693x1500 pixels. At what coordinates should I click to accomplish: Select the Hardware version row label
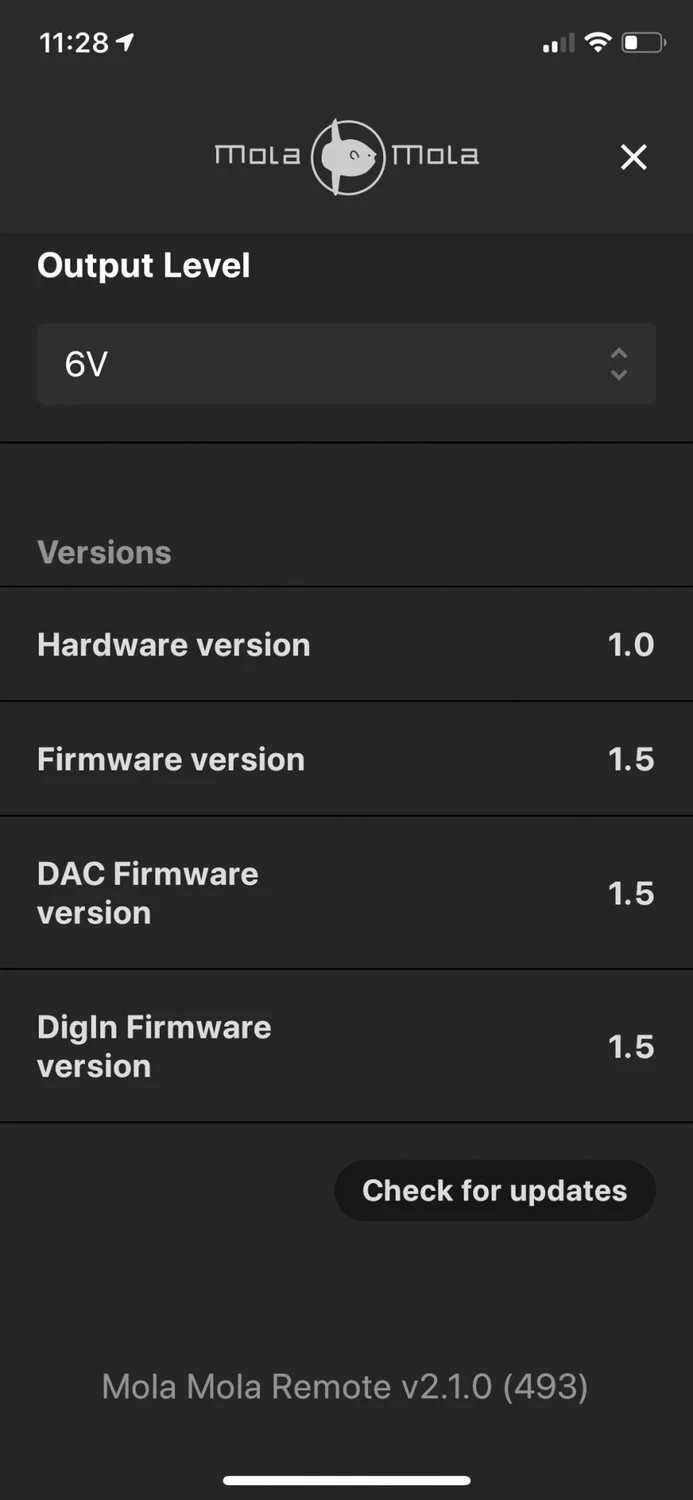[173, 645]
